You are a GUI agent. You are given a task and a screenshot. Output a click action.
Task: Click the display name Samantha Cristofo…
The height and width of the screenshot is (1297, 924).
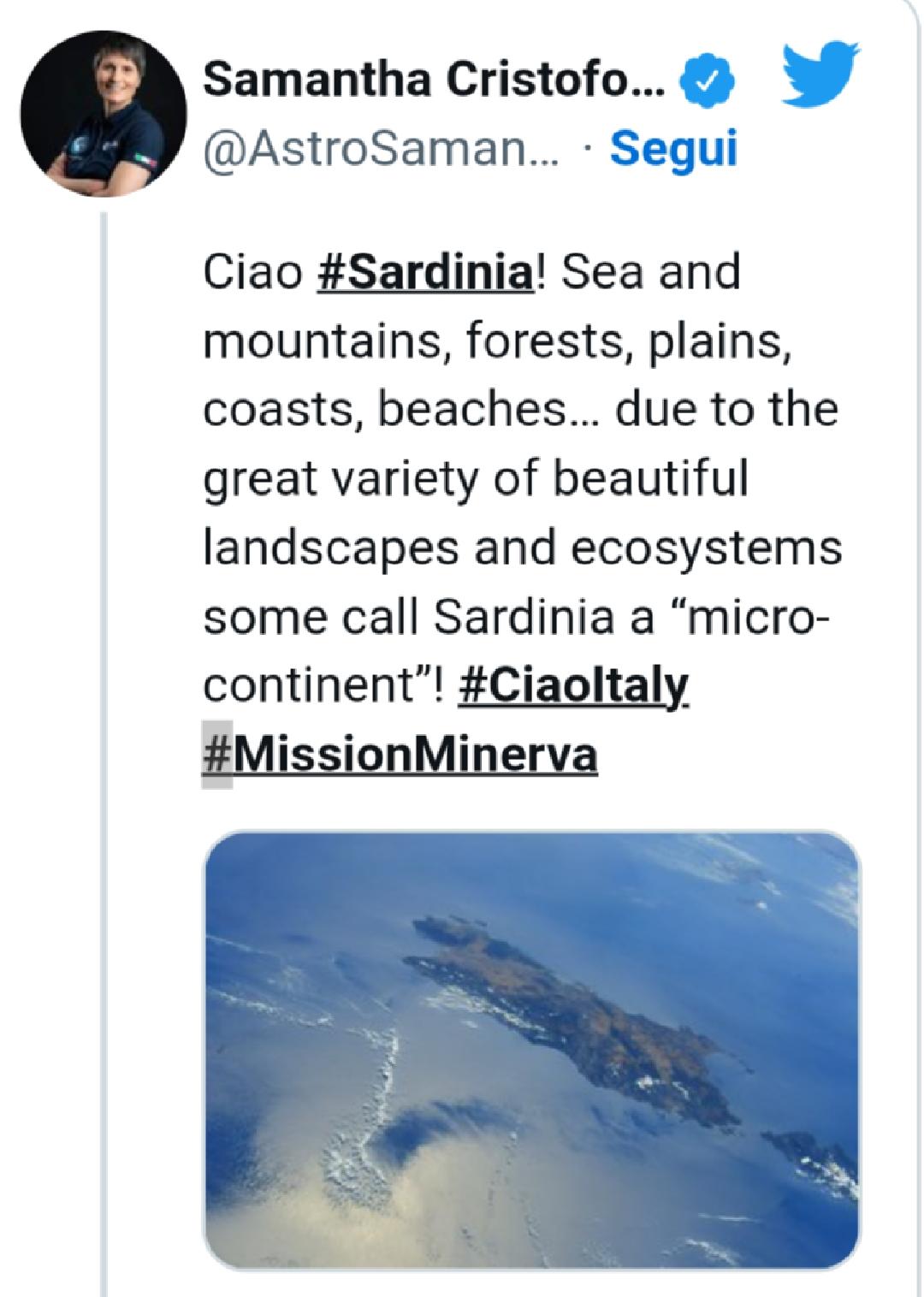435,81
